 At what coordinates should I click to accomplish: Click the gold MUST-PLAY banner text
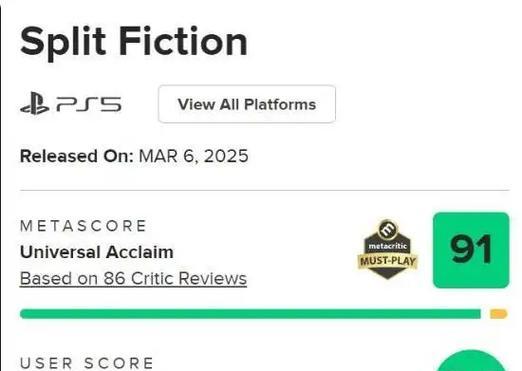tap(388, 261)
